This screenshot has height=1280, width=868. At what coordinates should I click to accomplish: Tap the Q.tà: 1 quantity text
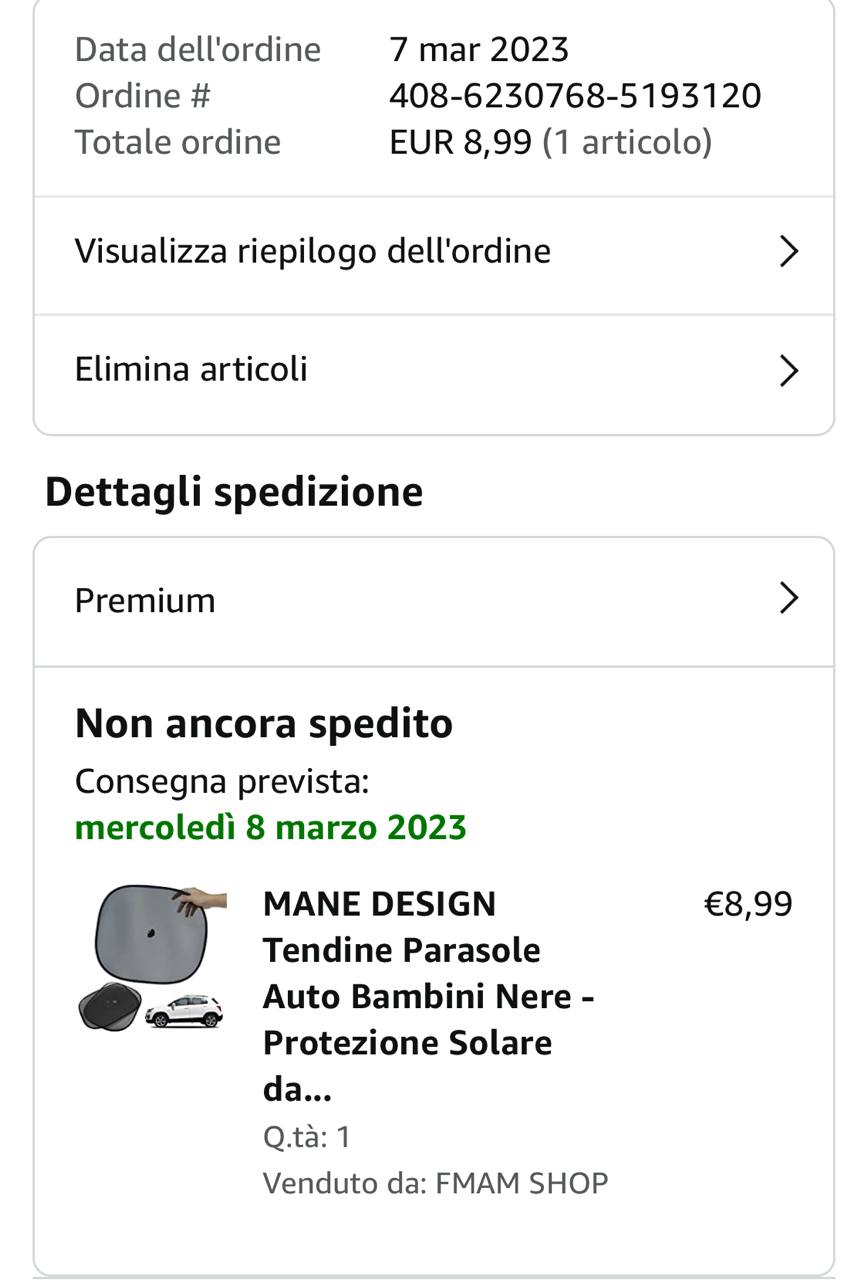307,1137
